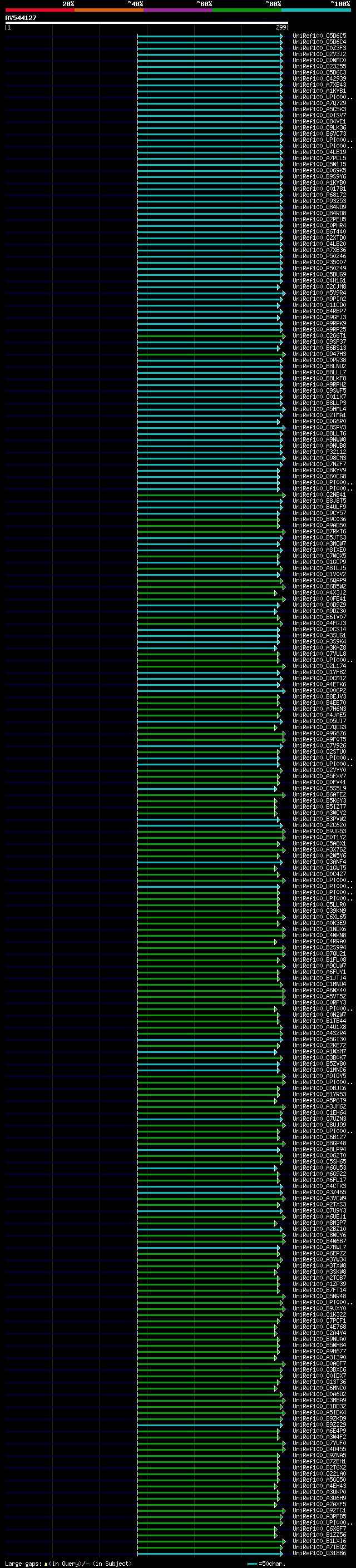Open hit UniRef100_C4E768

(x=319, y=1327)
